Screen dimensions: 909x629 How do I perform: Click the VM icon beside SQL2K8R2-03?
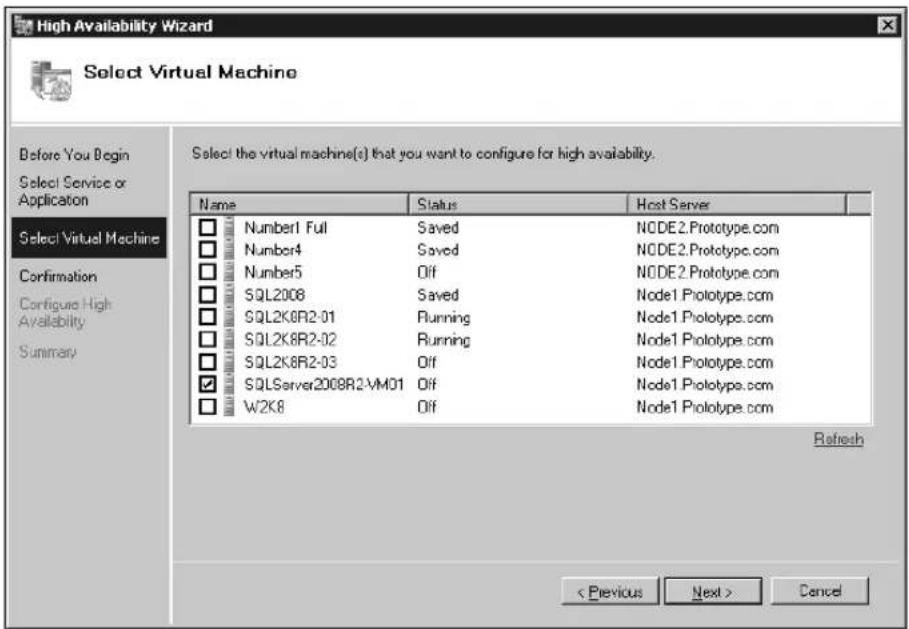click(x=229, y=362)
